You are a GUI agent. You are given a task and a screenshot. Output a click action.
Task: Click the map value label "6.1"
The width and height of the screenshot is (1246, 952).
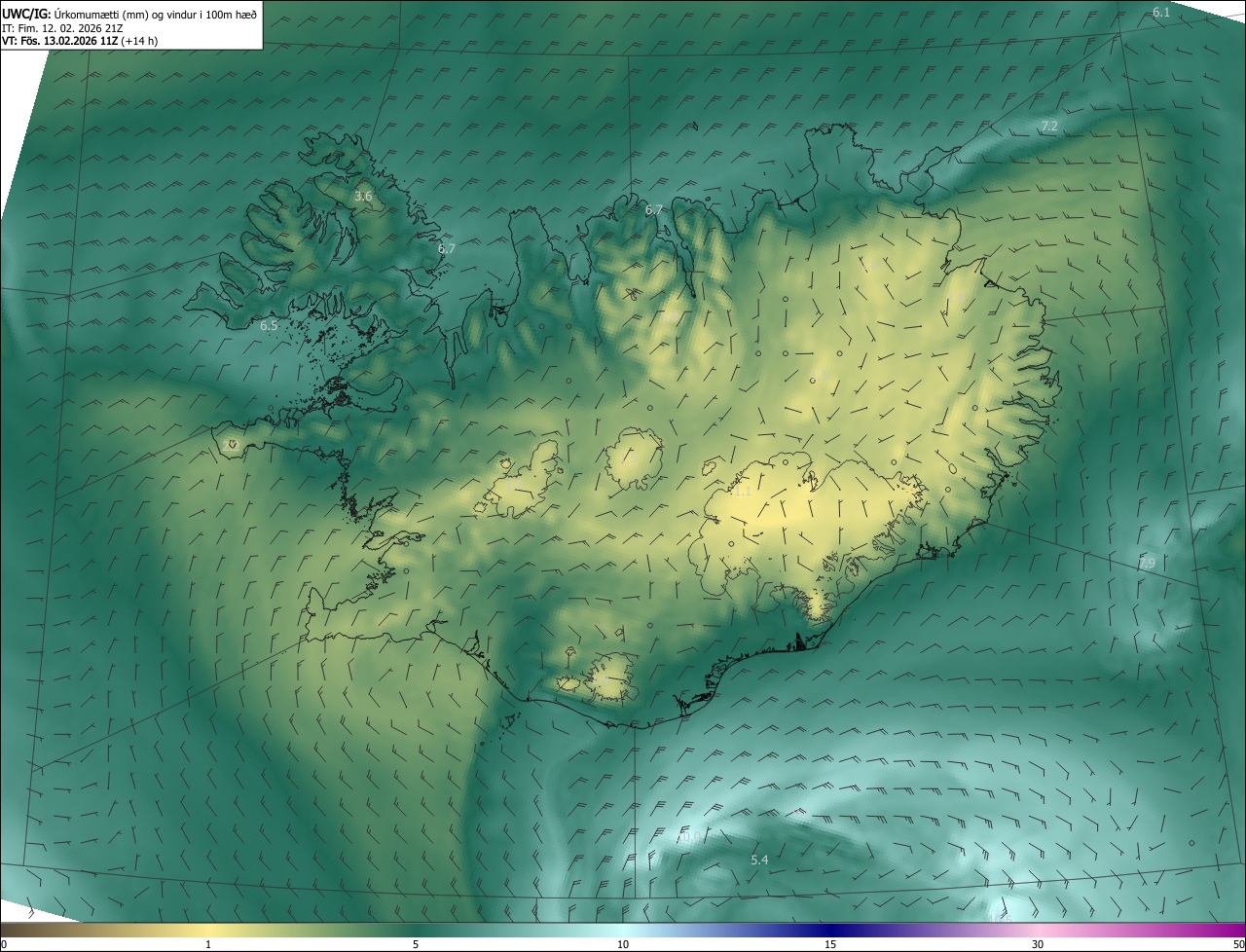1161,12
